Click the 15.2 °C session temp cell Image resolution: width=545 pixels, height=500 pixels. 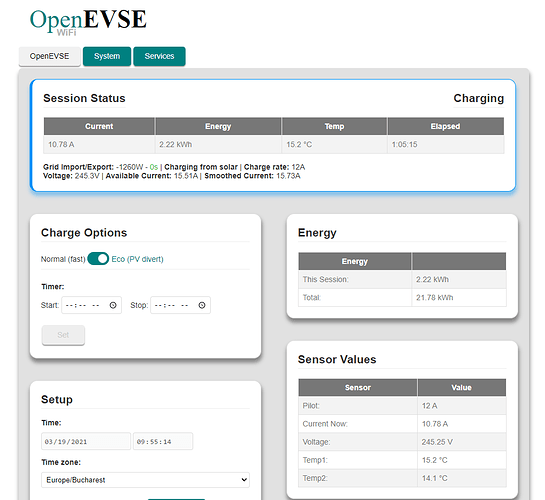tap(334, 144)
